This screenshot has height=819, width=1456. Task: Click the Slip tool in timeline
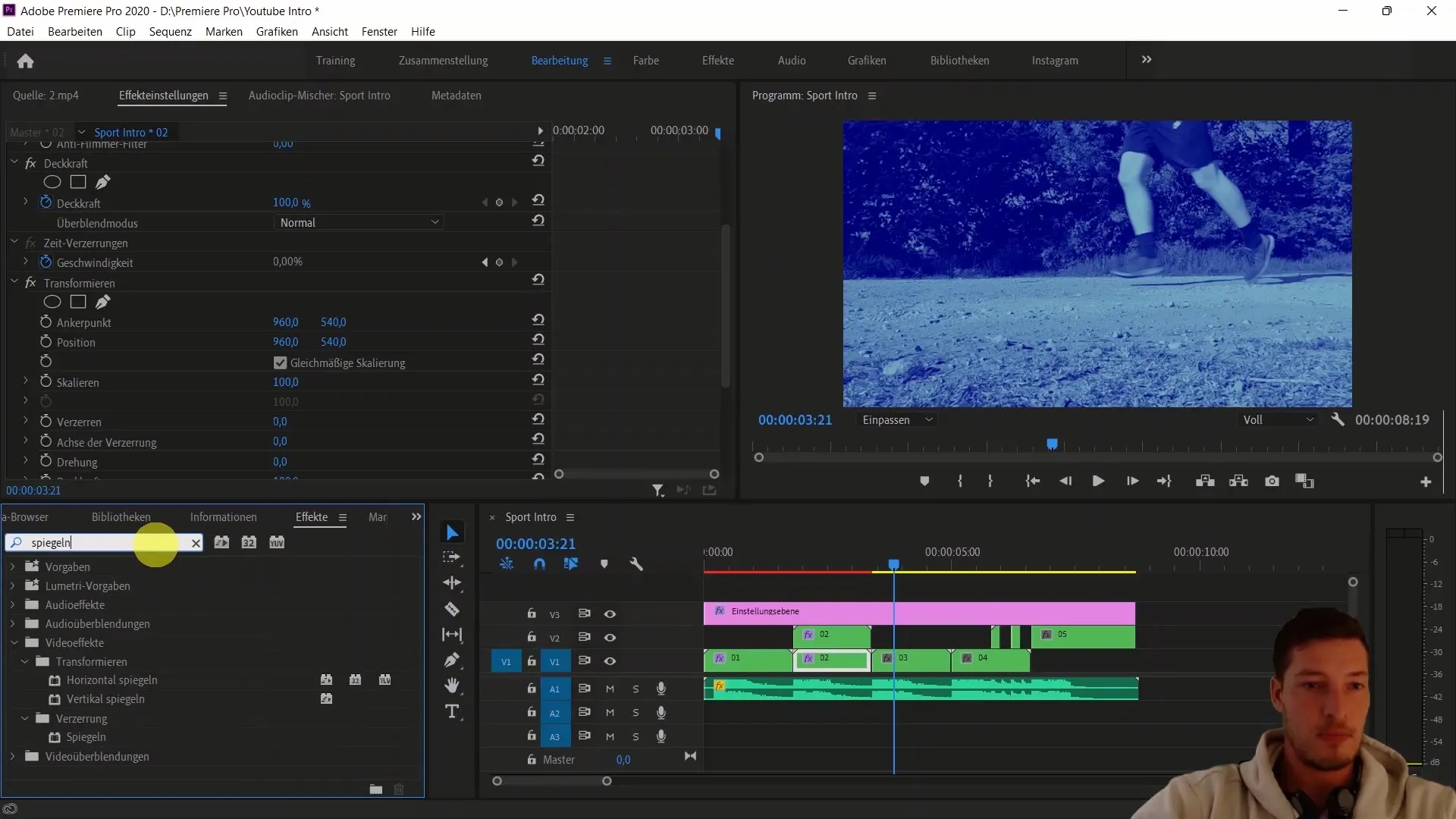pos(453,634)
